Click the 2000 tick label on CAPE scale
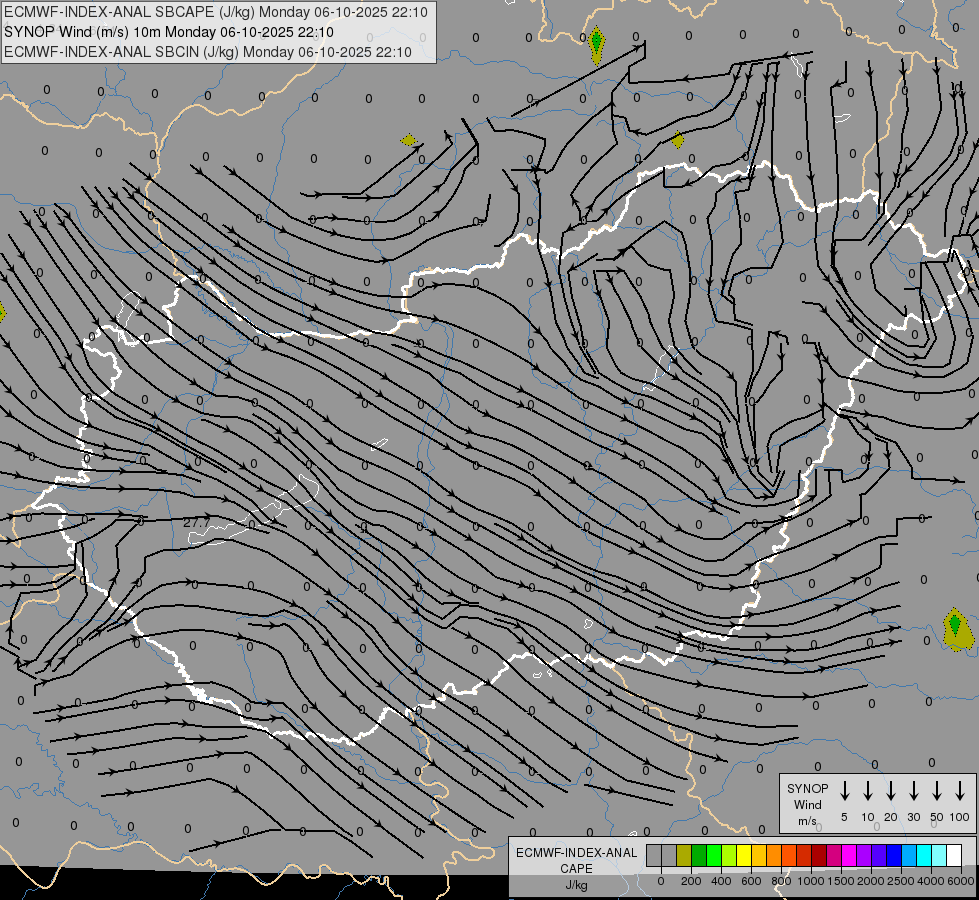The image size is (979, 900). (x=870, y=881)
